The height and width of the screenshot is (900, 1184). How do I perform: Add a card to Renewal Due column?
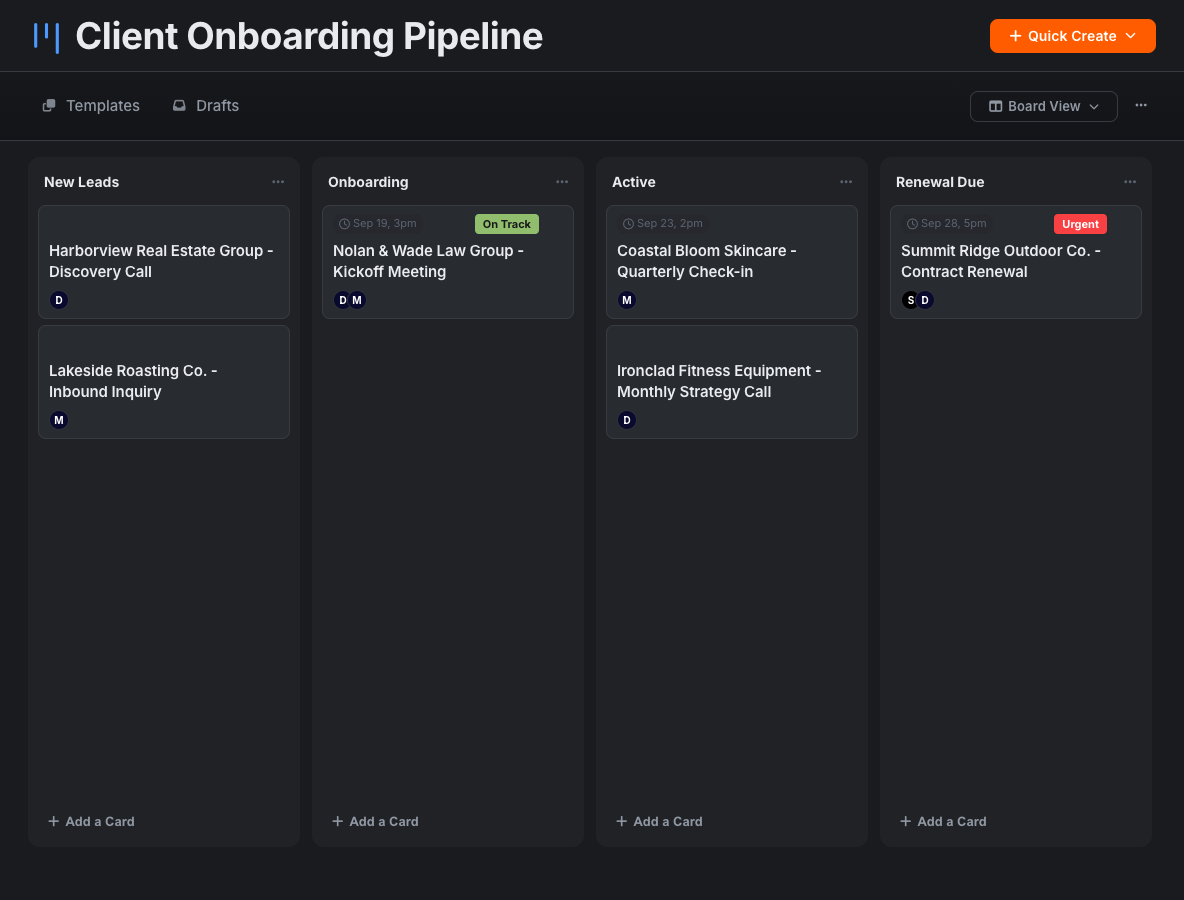[943, 821]
